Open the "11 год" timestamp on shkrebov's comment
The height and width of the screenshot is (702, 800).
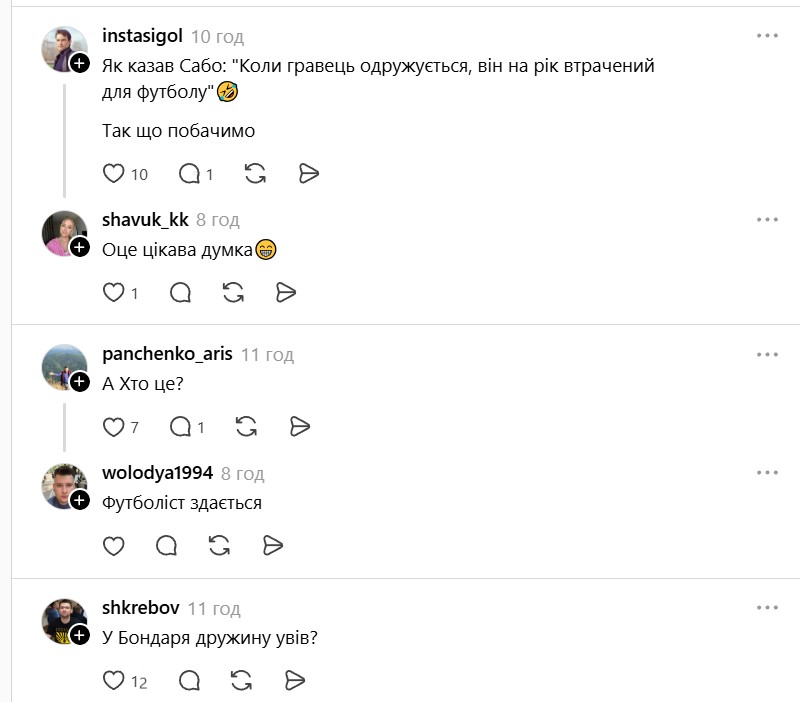[214, 608]
